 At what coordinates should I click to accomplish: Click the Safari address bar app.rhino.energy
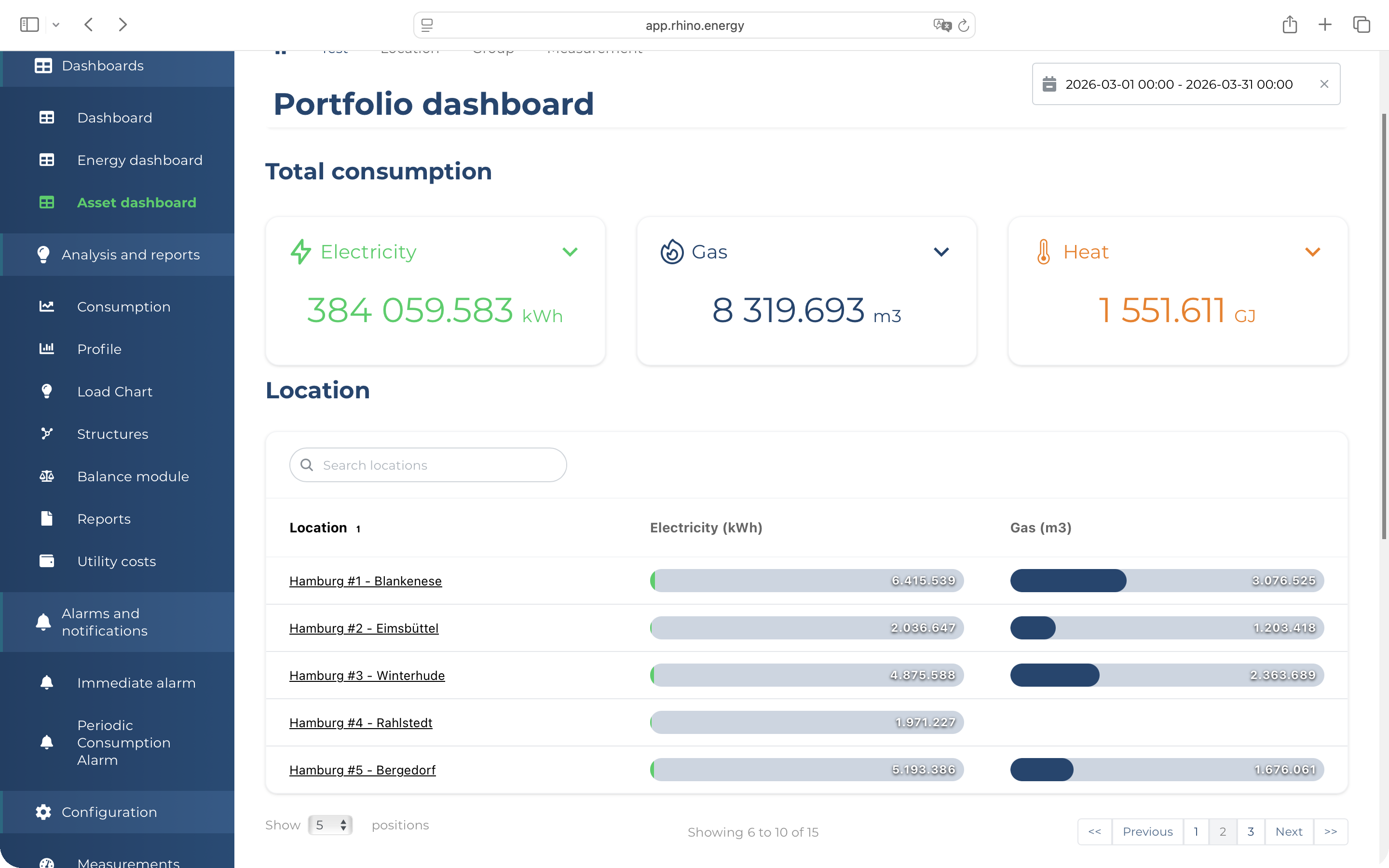point(694,25)
